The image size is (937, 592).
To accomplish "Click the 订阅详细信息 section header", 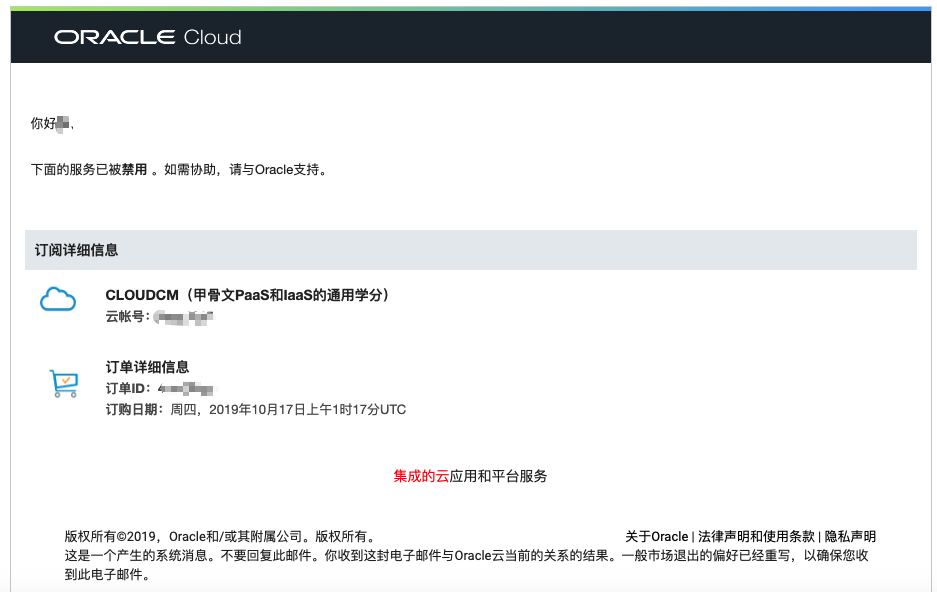I will (x=471, y=250).
